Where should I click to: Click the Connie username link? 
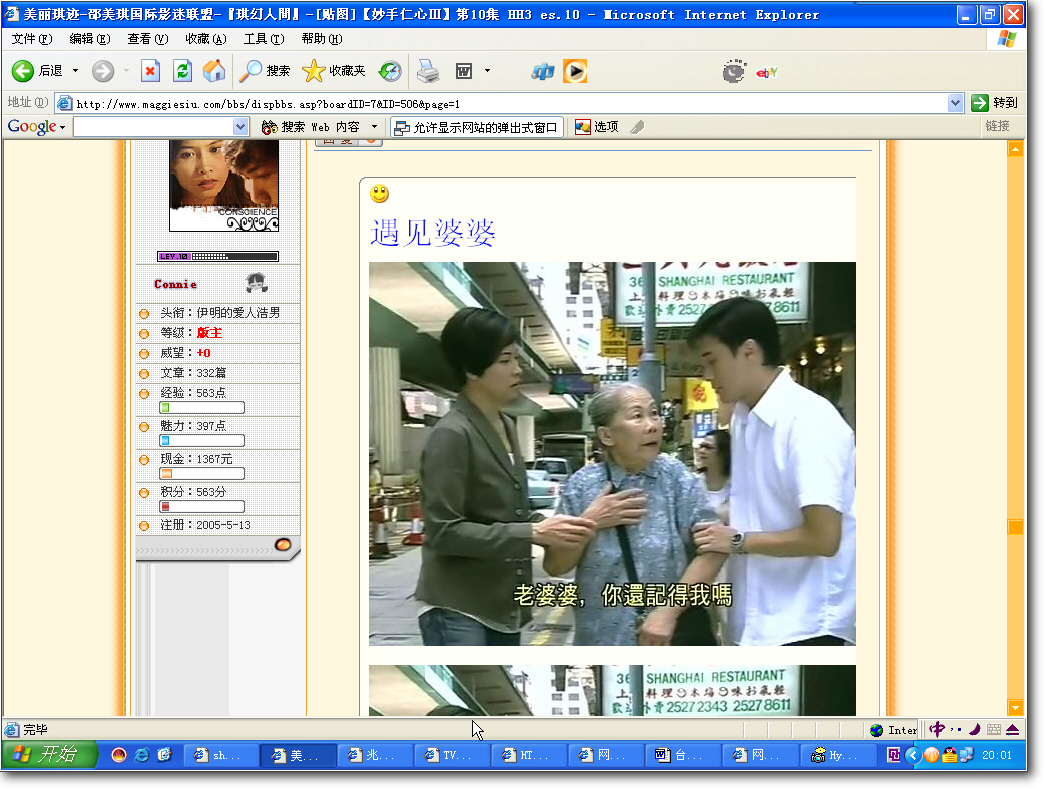(x=175, y=284)
